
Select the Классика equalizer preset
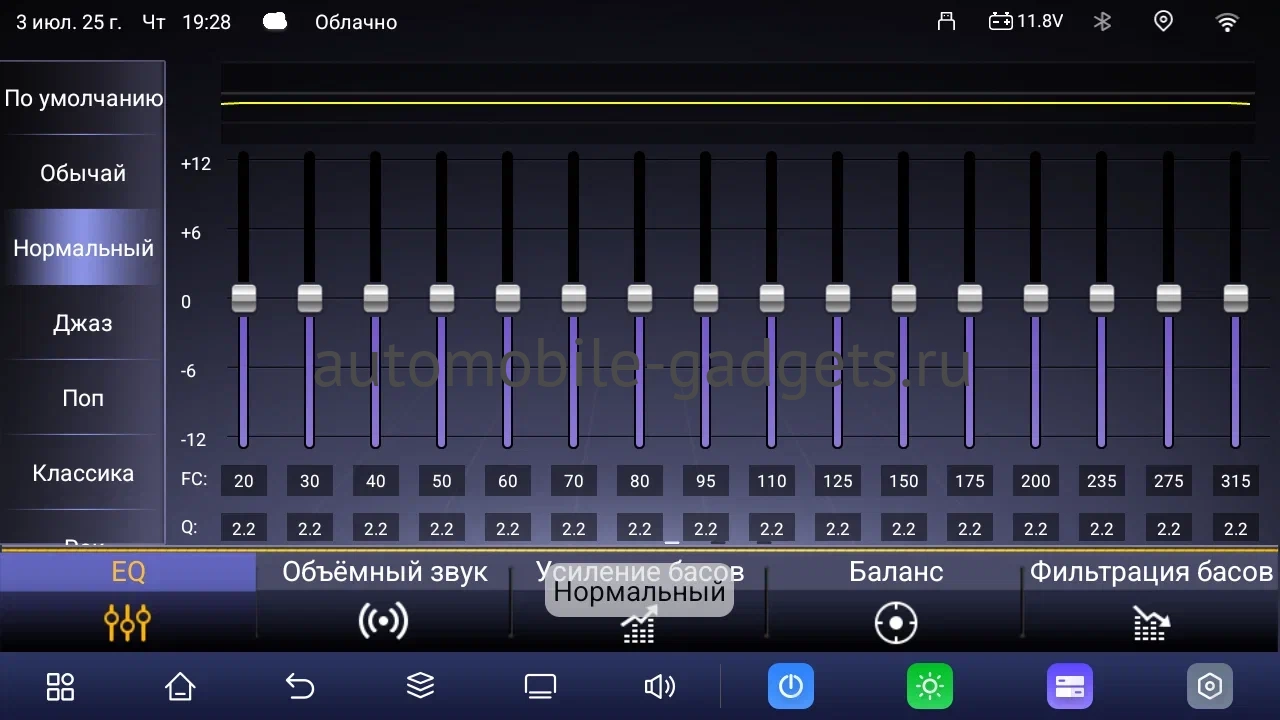click(82, 473)
